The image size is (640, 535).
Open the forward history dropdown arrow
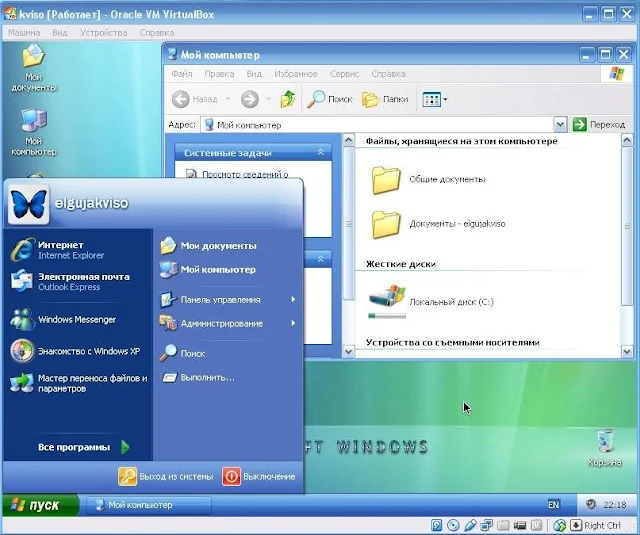[268, 99]
